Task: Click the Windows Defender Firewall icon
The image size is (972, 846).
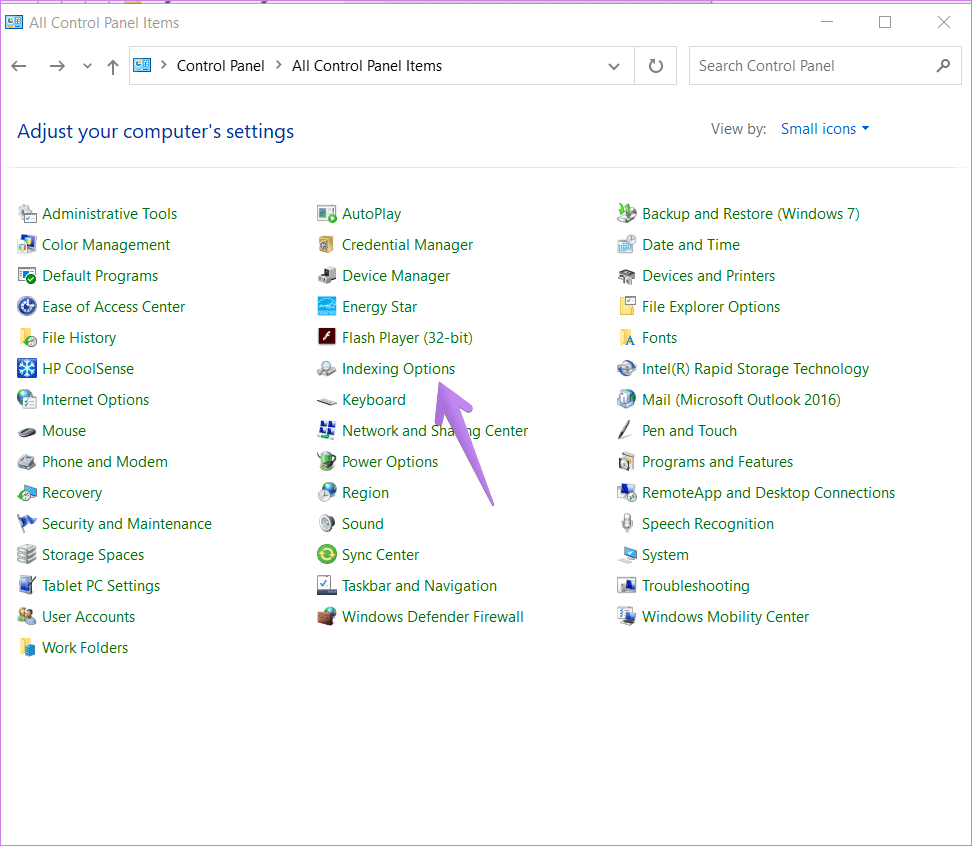Action: point(327,617)
